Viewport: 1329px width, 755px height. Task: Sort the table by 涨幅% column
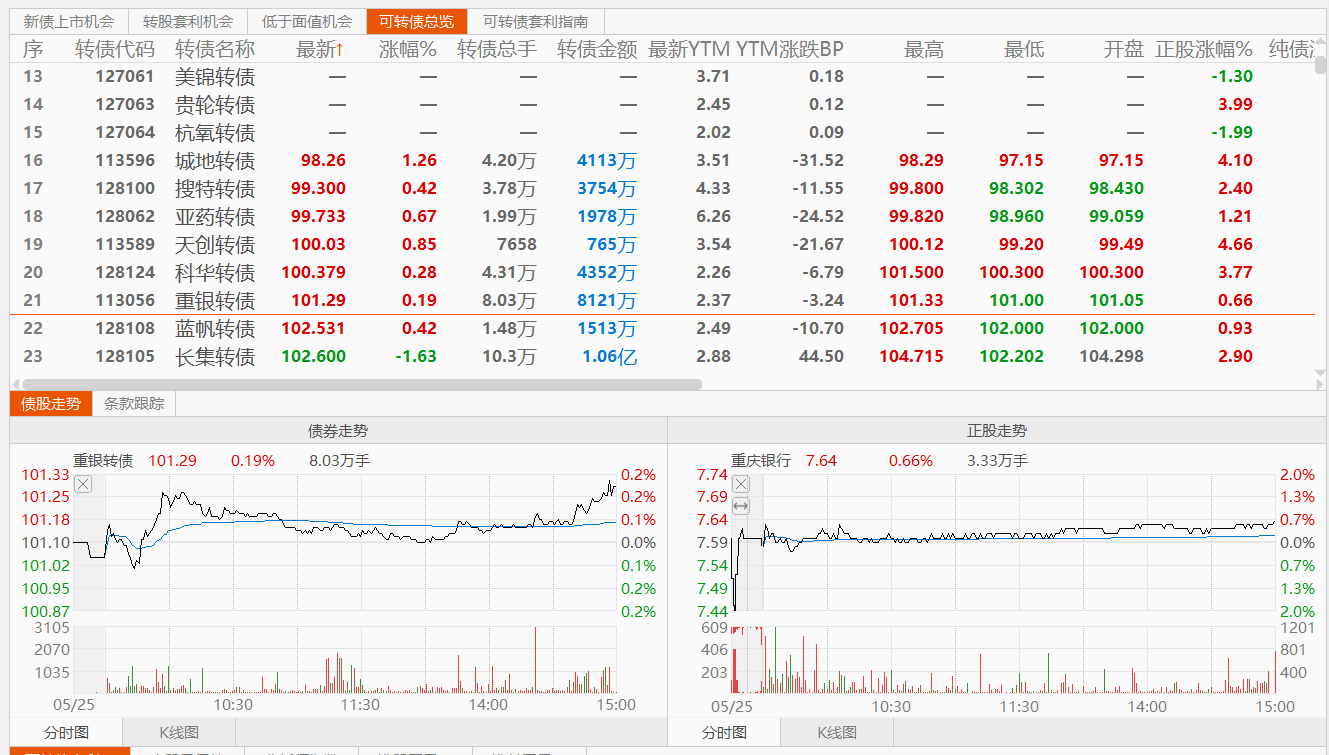(x=407, y=49)
